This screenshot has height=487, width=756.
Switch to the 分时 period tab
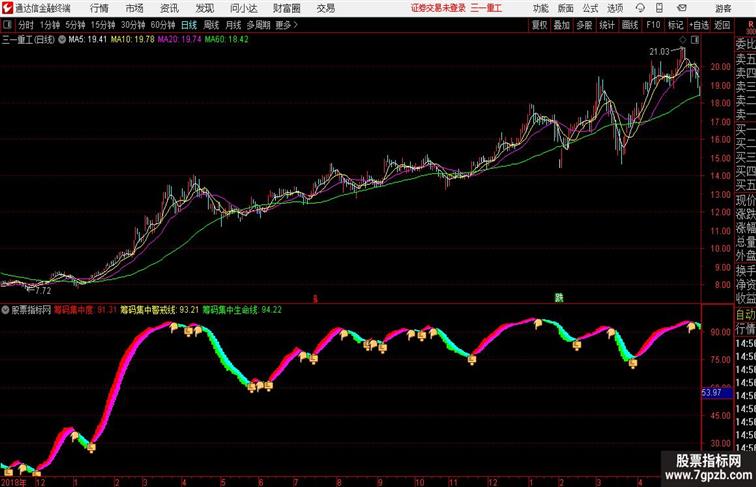coord(26,25)
